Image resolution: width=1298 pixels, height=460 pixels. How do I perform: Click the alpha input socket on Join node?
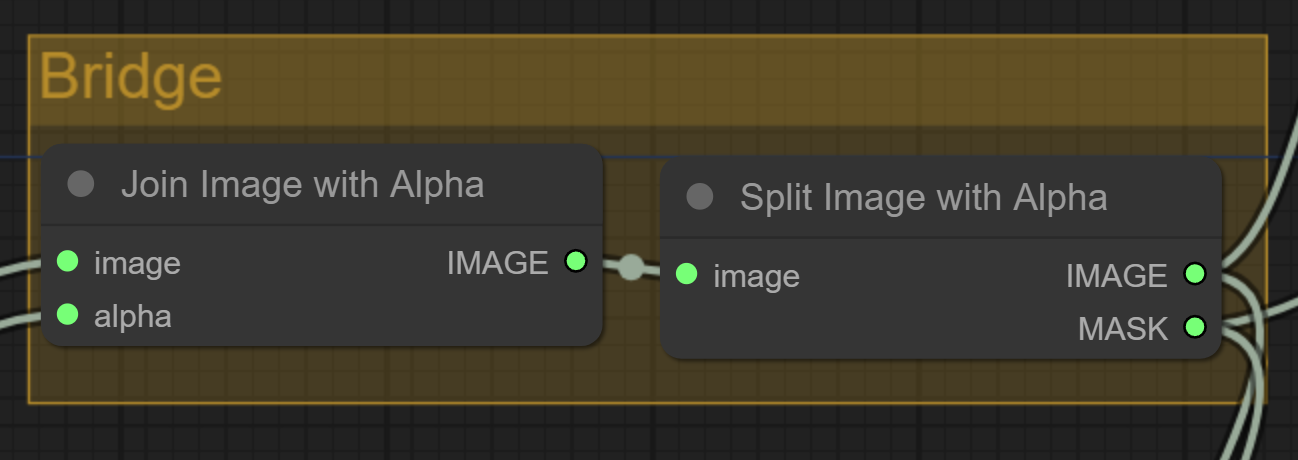tap(67, 315)
